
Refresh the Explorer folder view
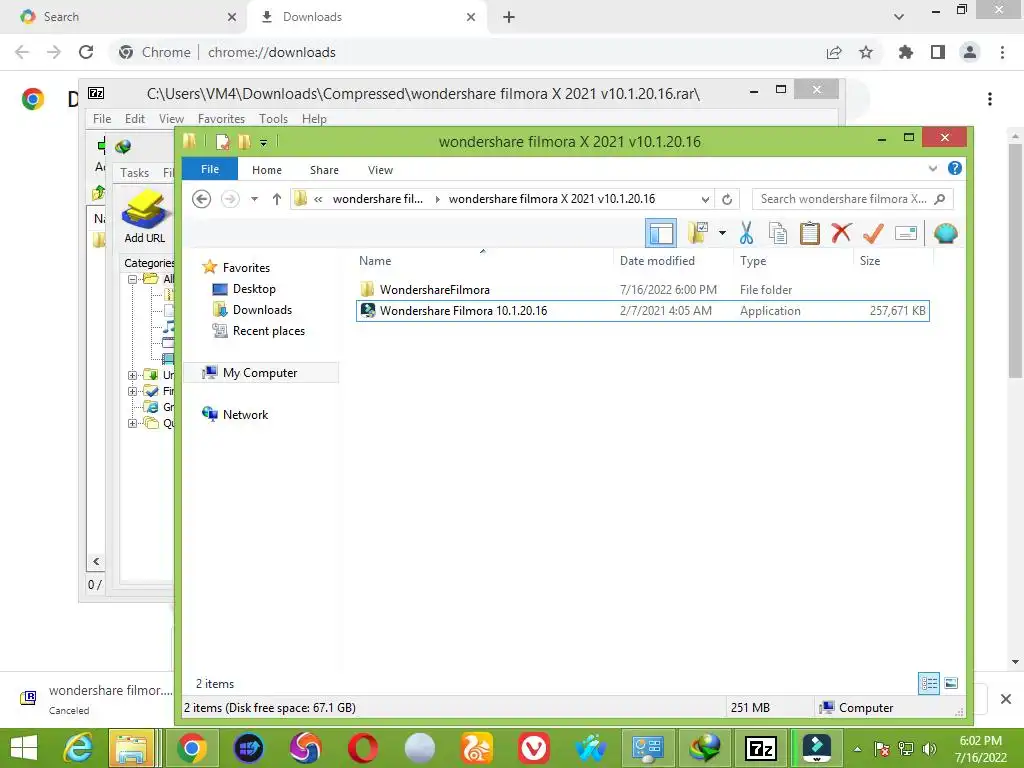click(727, 199)
